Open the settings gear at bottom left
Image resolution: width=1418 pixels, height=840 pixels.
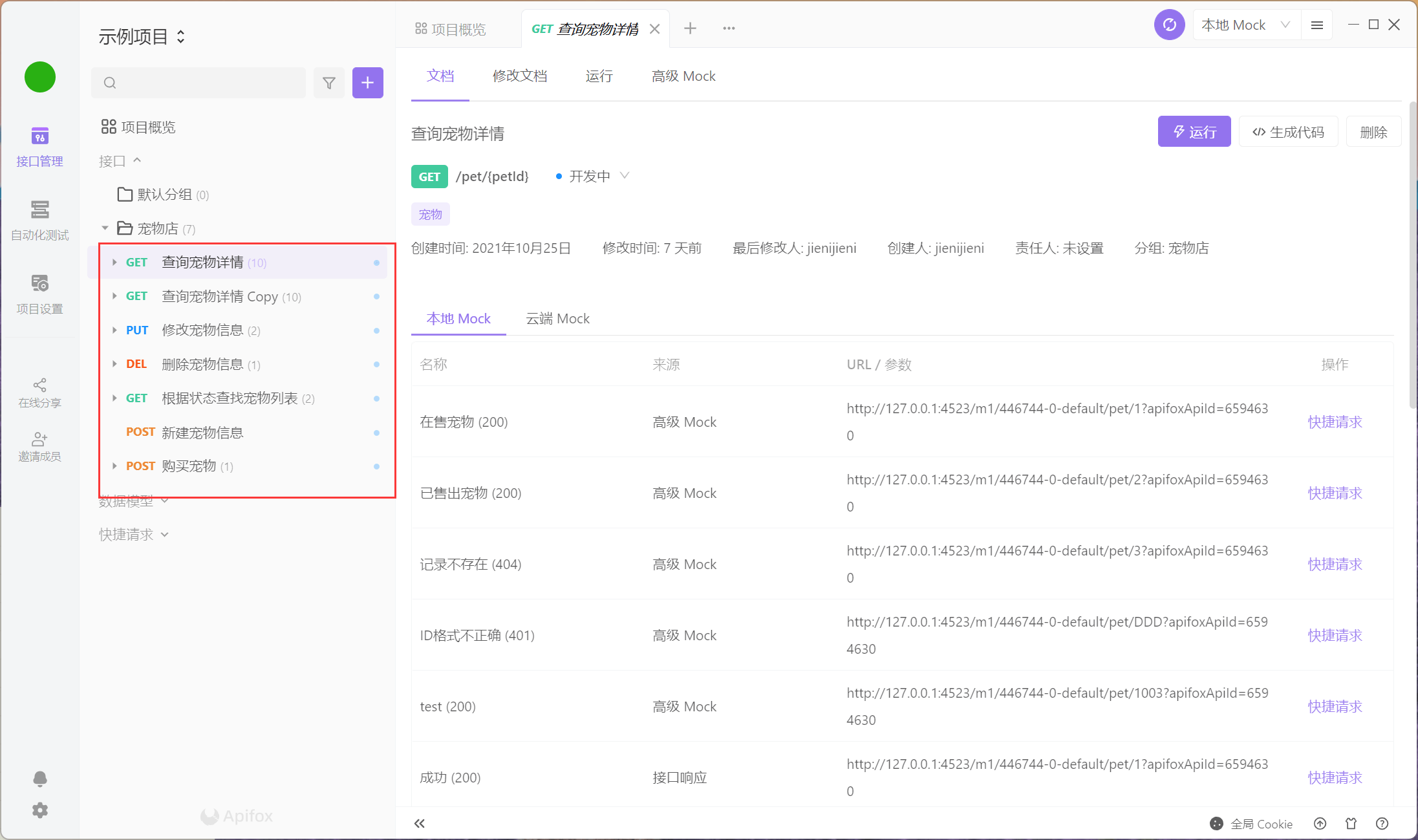[x=39, y=810]
